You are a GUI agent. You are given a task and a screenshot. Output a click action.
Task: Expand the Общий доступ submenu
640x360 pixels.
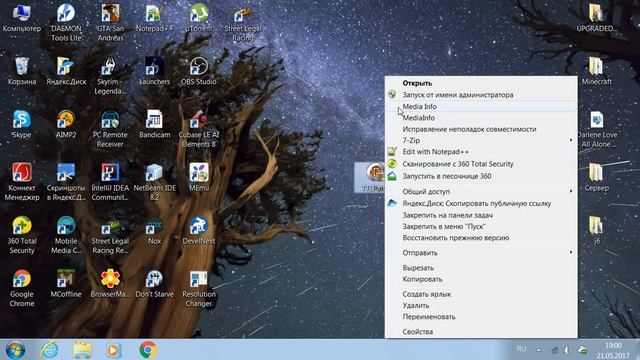(481, 191)
